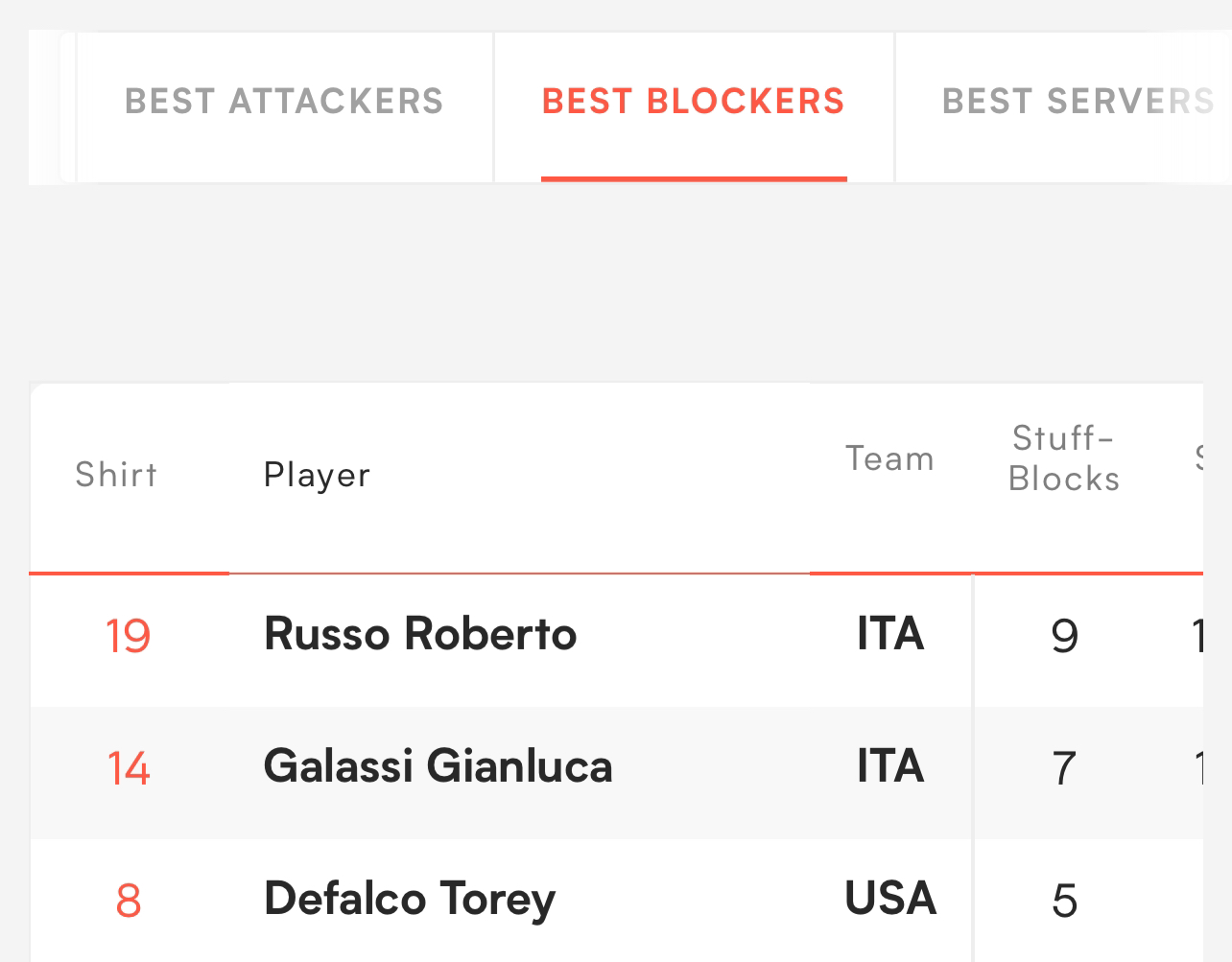Select USA team in Defalco Torey row
1232x962 pixels.
890,899
